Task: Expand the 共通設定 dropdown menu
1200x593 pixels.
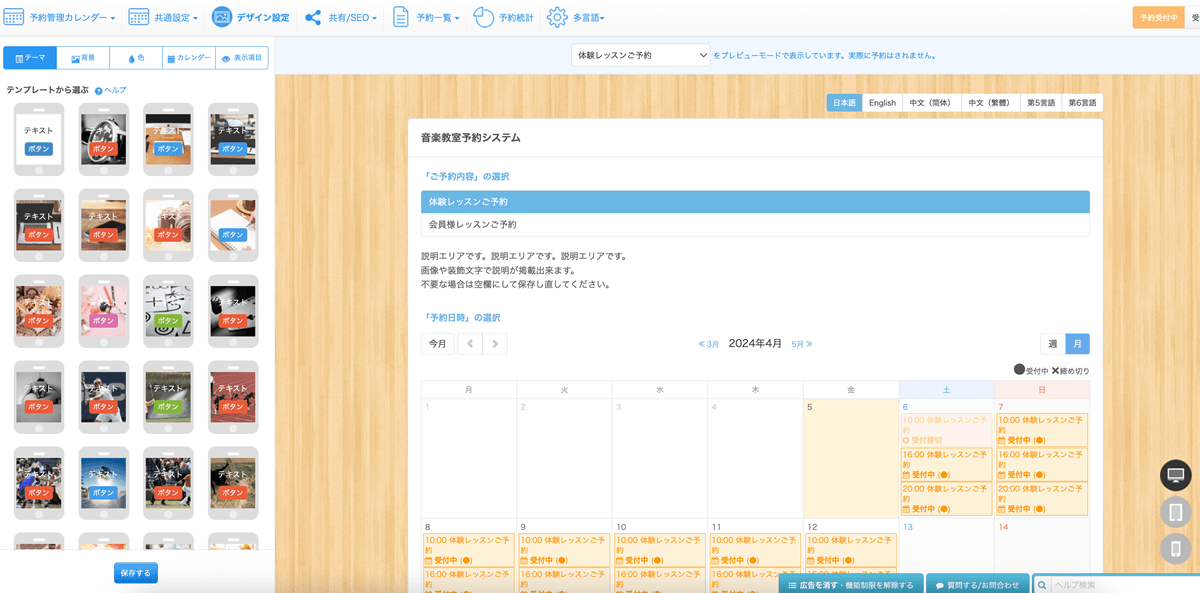Action: click(x=164, y=18)
